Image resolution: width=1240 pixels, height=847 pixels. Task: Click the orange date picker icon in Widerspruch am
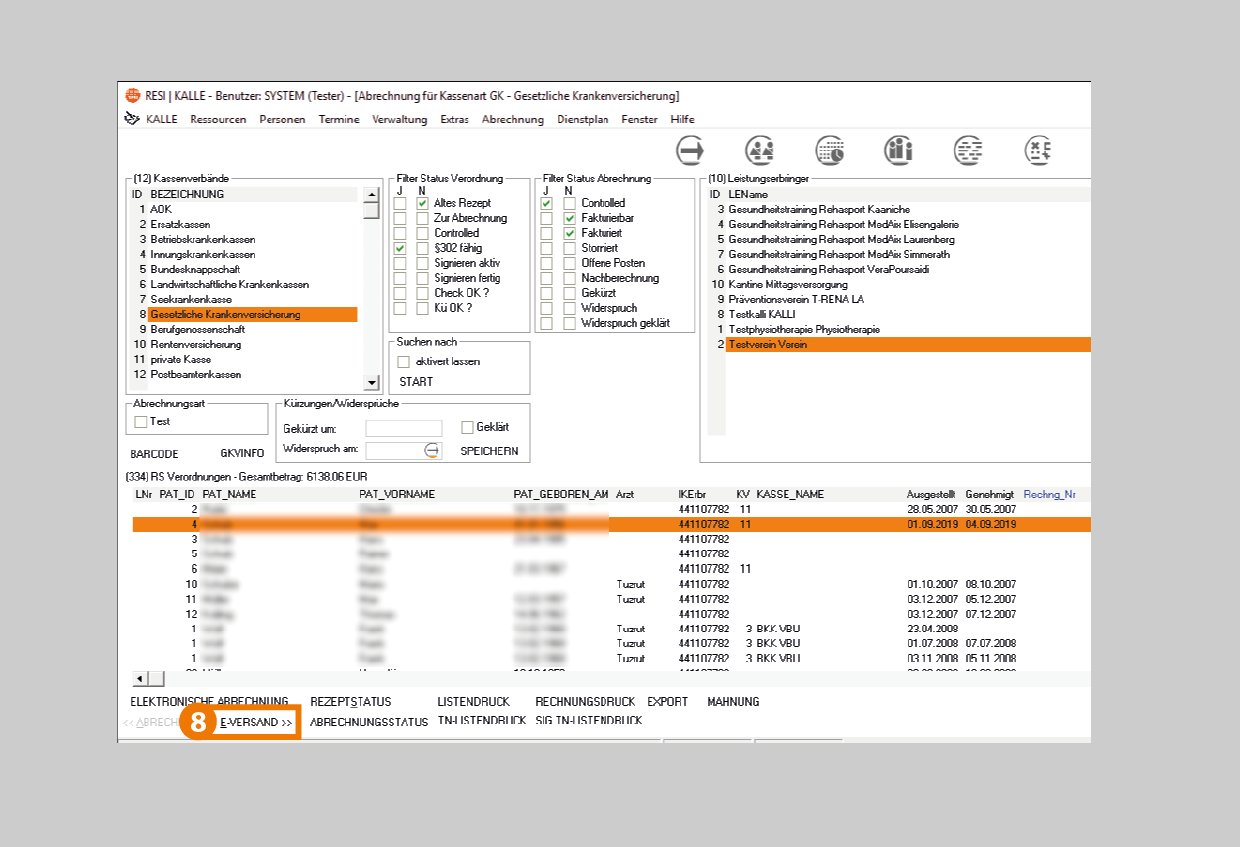pyautogui.click(x=431, y=450)
